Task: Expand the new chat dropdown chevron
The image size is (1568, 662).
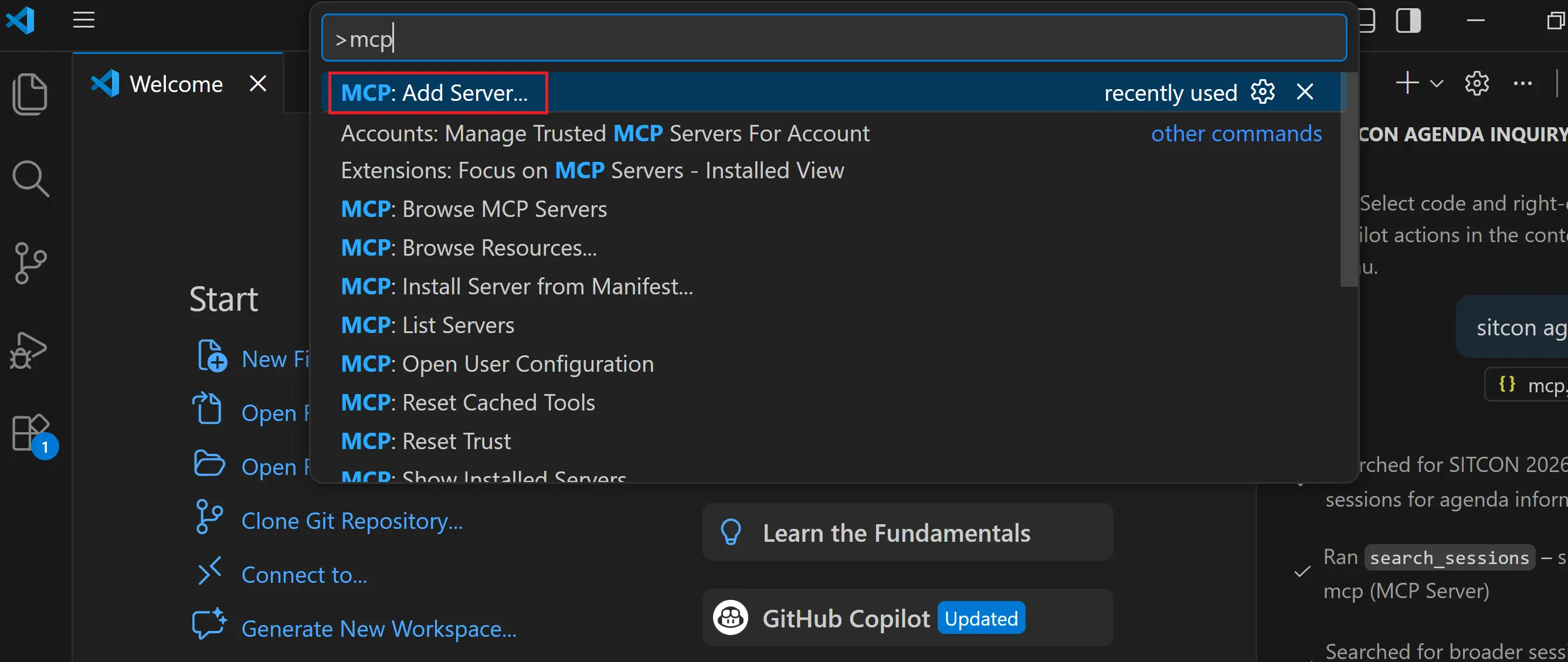Action: pyautogui.click(x=1437, y=83)
